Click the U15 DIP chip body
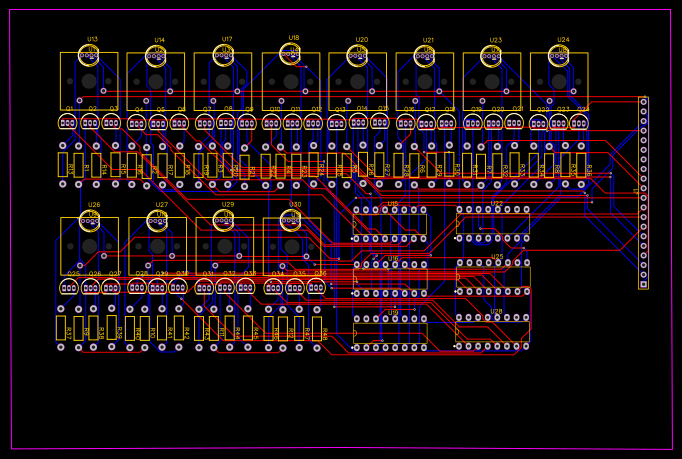The height and width of the screenshot is (459, 682). click(x=390, y=224)
